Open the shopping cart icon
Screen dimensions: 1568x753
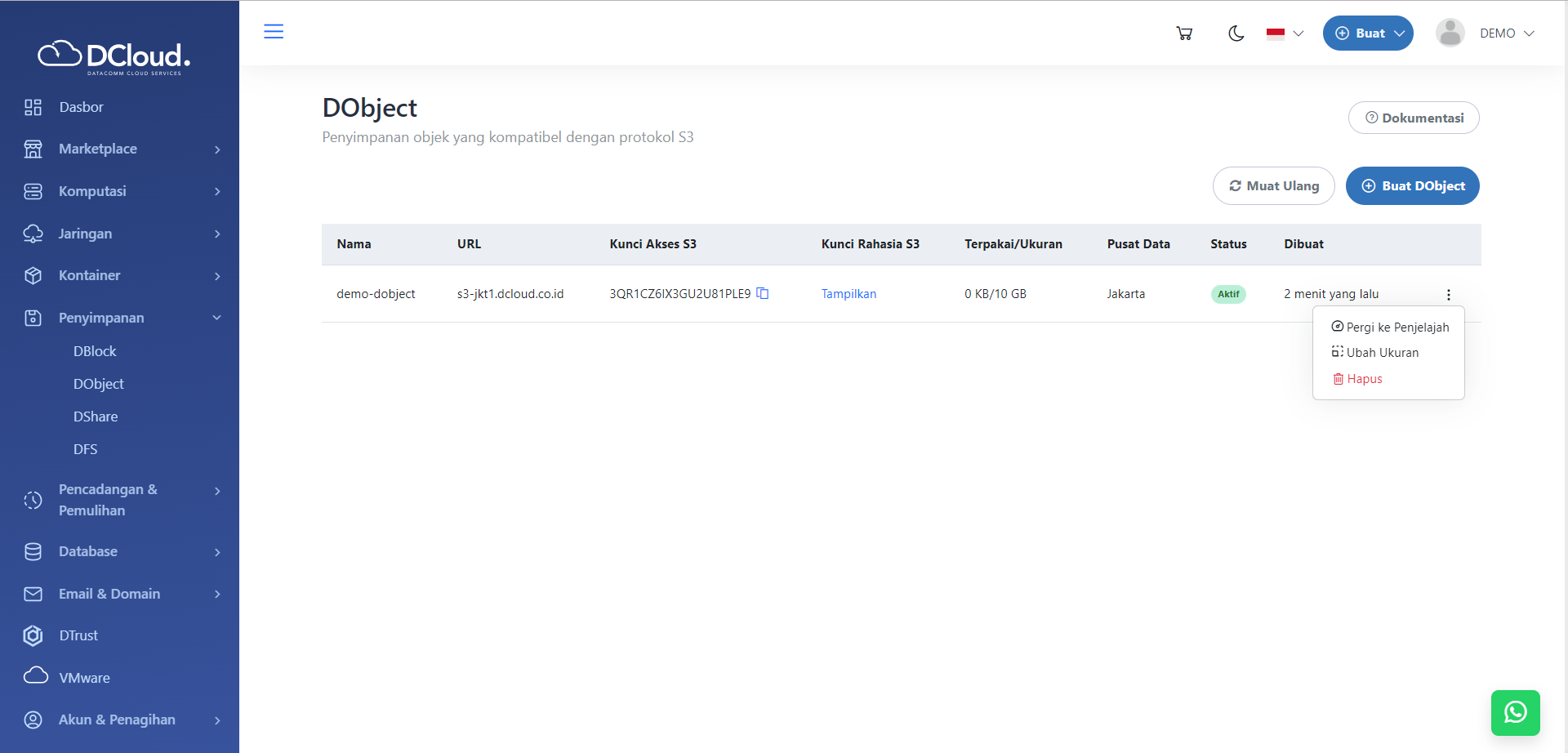point(1184,33)
